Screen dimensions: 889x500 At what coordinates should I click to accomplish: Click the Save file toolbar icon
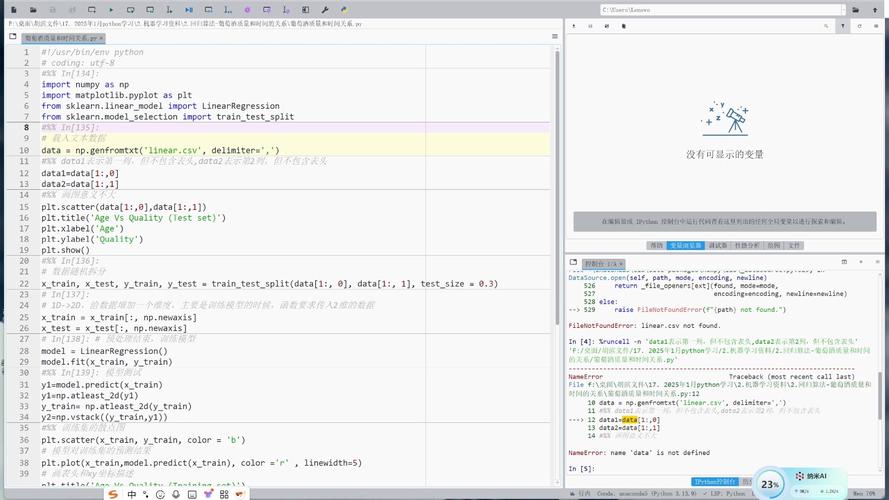click(x=53, y=10)
